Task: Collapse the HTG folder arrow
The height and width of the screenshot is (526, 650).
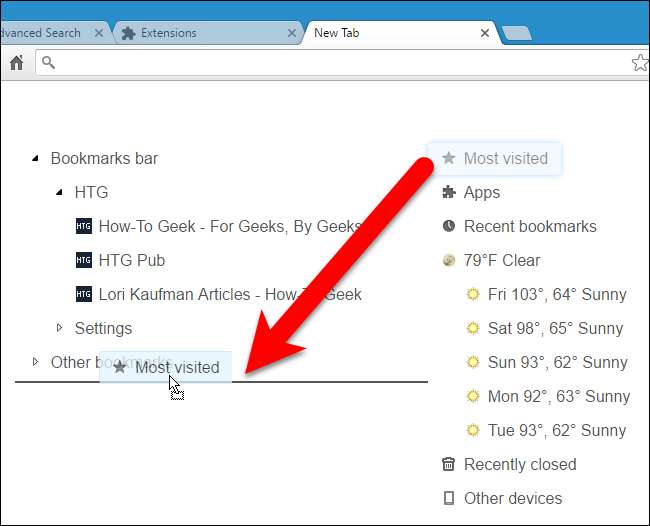Action: [x=60, y=192]
